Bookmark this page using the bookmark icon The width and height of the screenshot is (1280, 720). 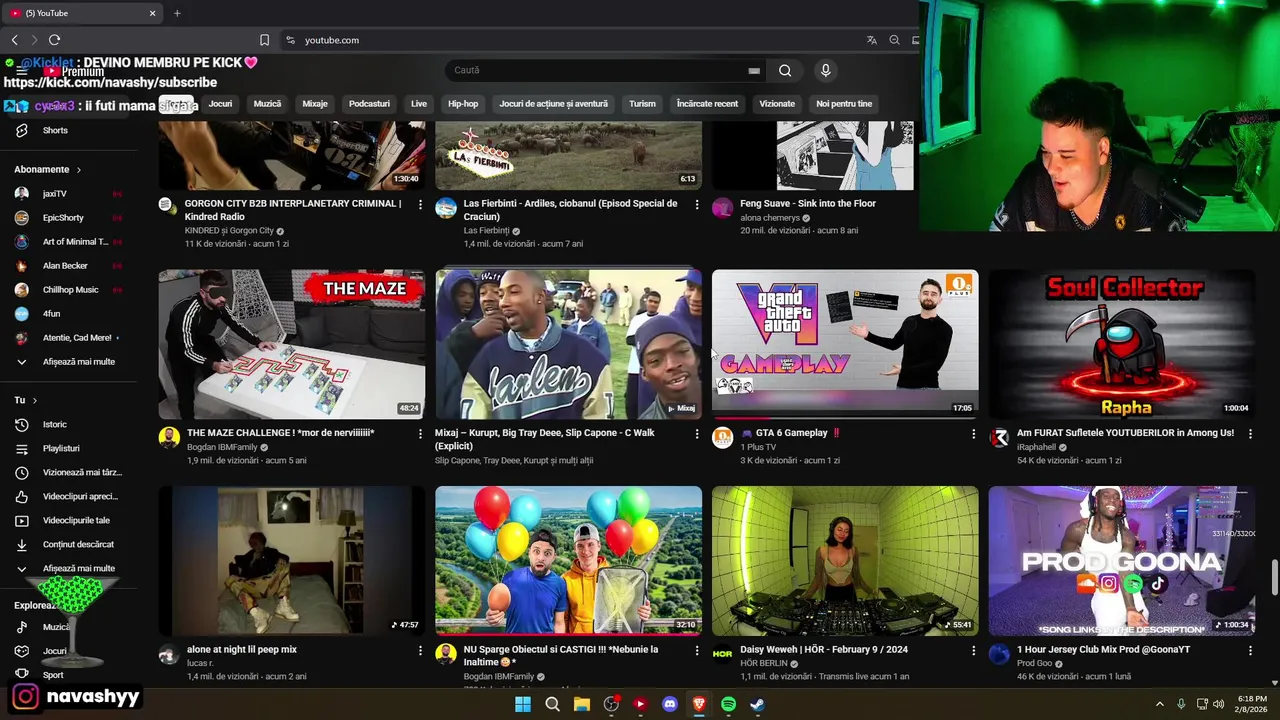coord(264,40)
